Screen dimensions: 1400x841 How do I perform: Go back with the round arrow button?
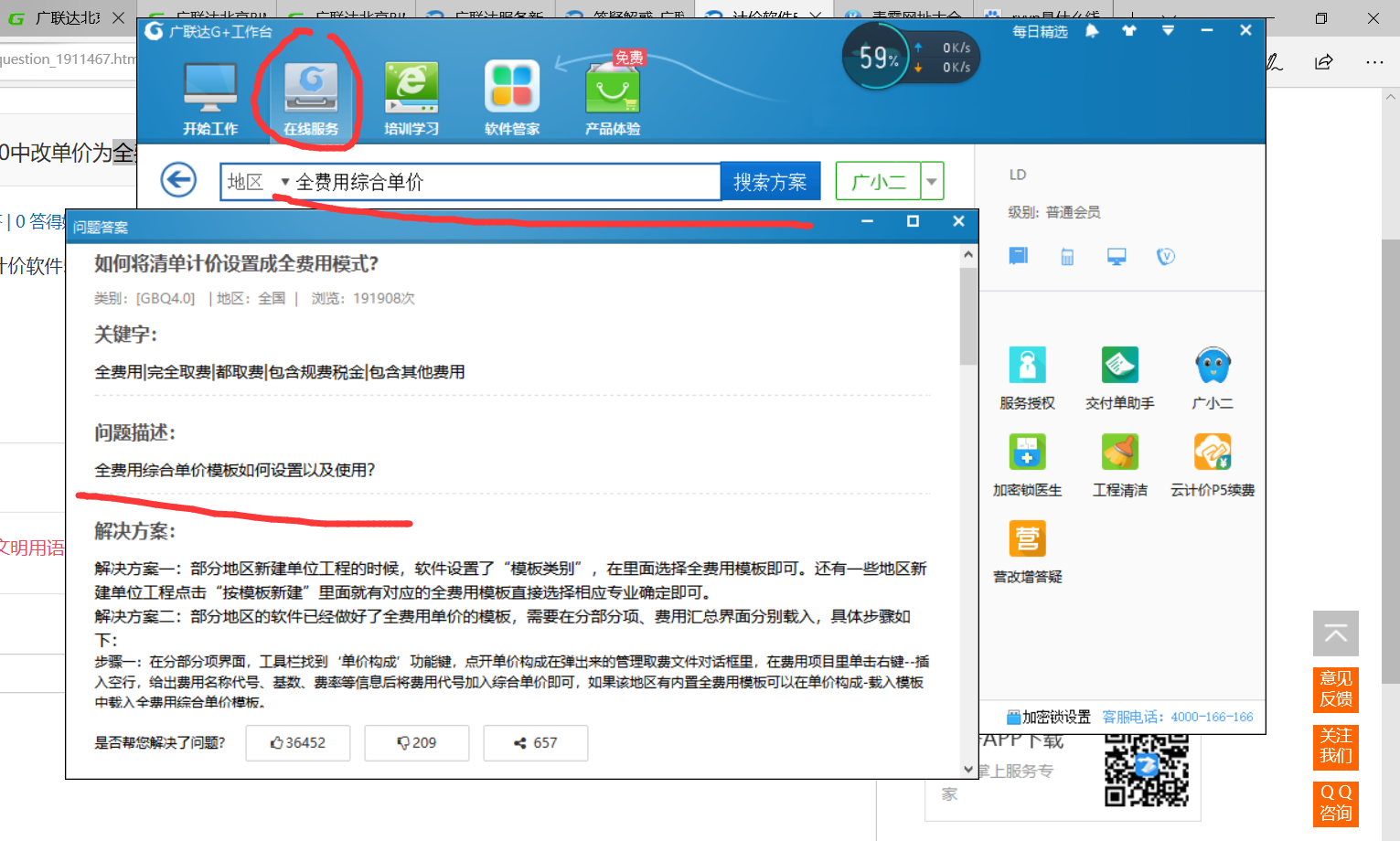click(x=178, y=180)
